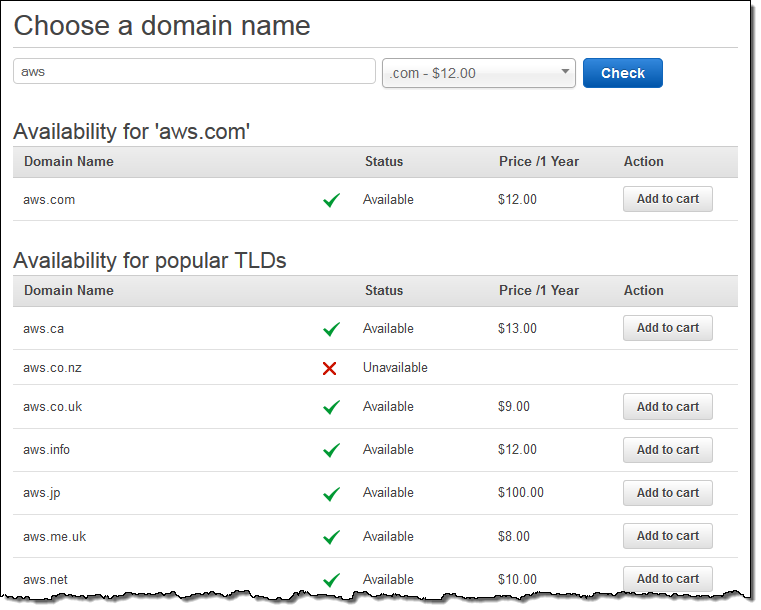Add aws.ca to cart
This screenshot has width=761, height=610.
[x=667, y=328]
